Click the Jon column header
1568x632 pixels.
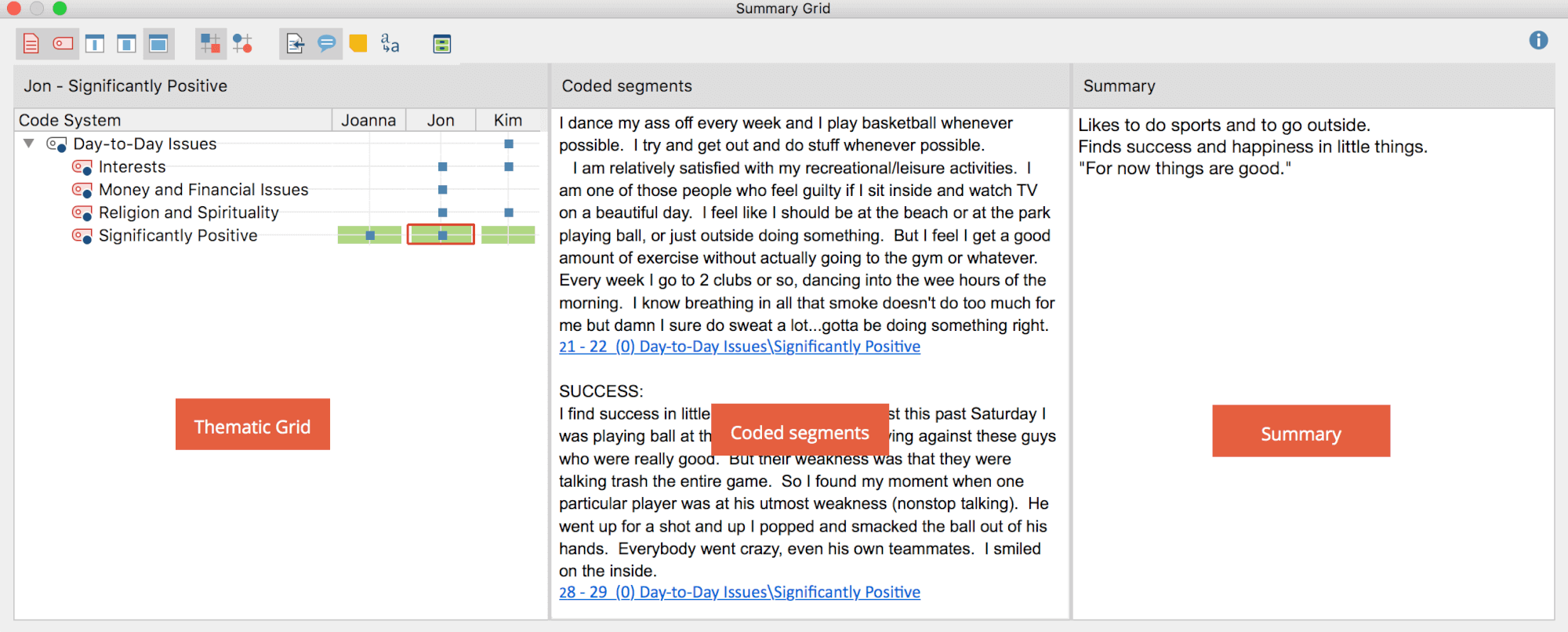pyautogui.click(x=441, y=120)
